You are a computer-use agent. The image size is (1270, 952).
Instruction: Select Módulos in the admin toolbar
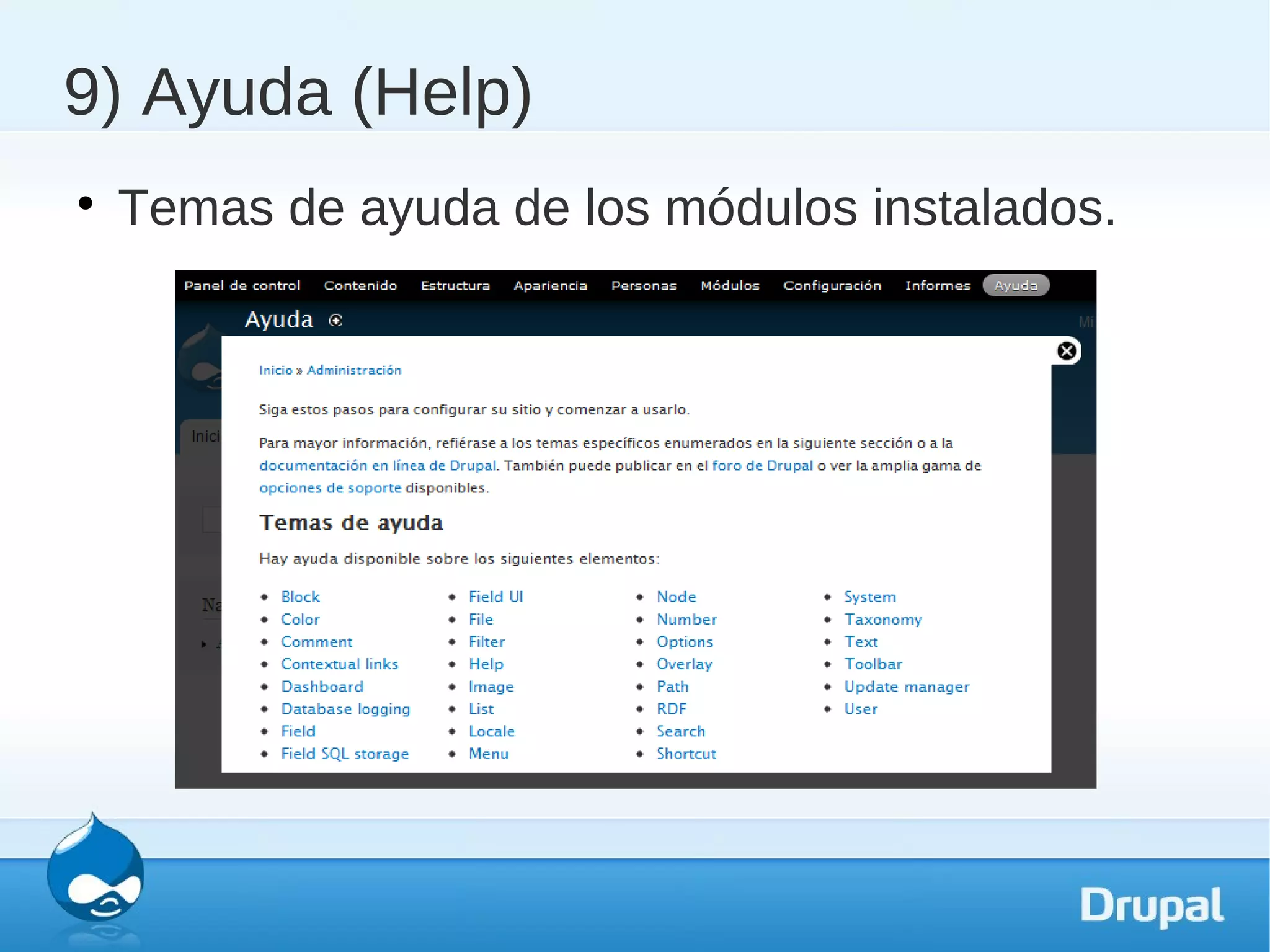[x=730, y=285]
